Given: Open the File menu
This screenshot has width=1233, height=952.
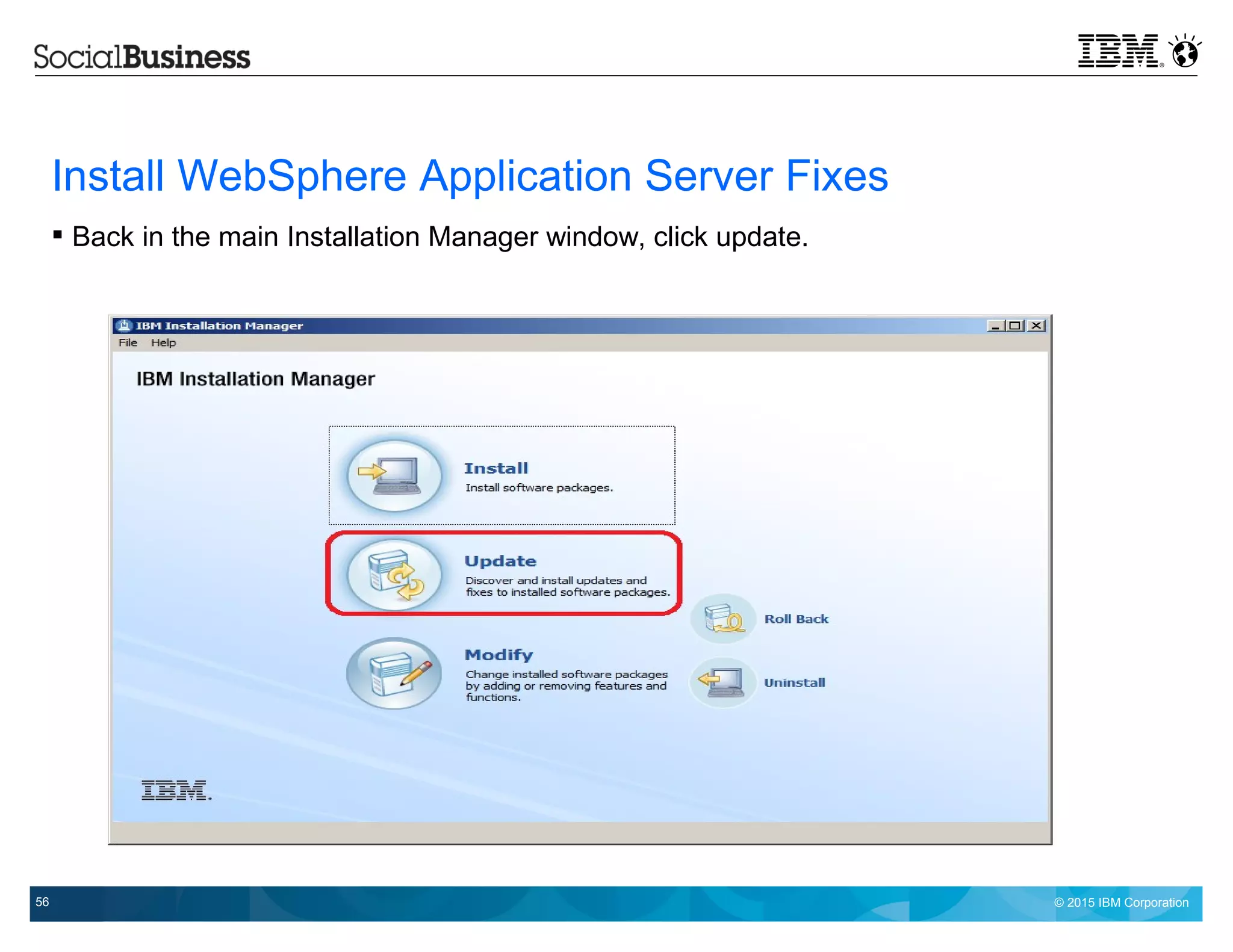Looking at the screenshot, I should point(128,342).
